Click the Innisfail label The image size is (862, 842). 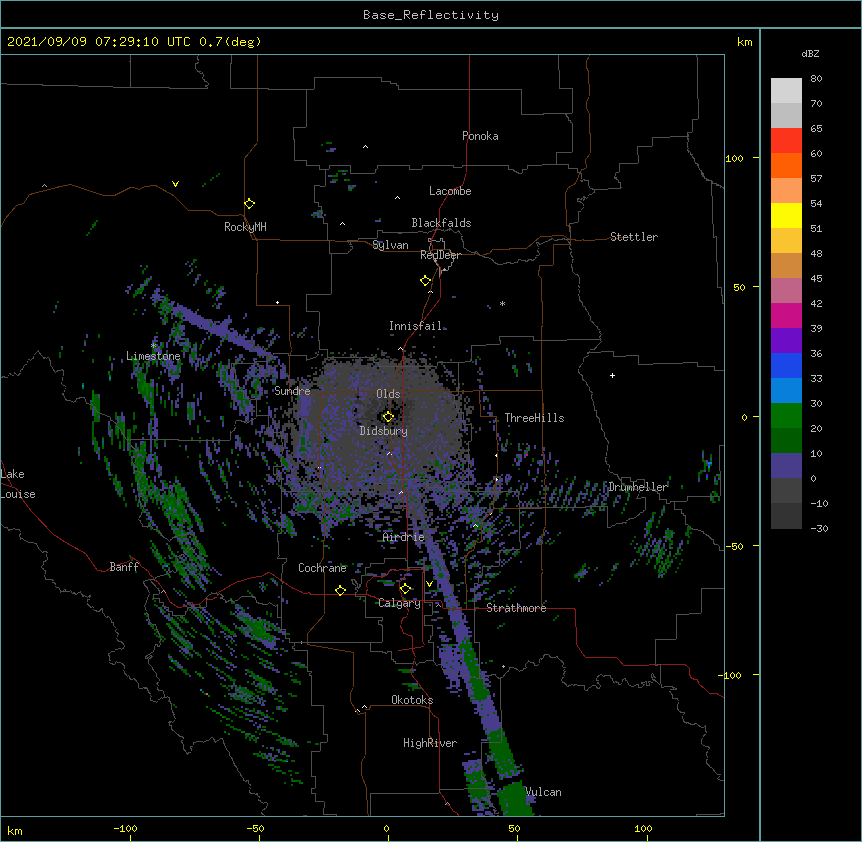(415, 326)
